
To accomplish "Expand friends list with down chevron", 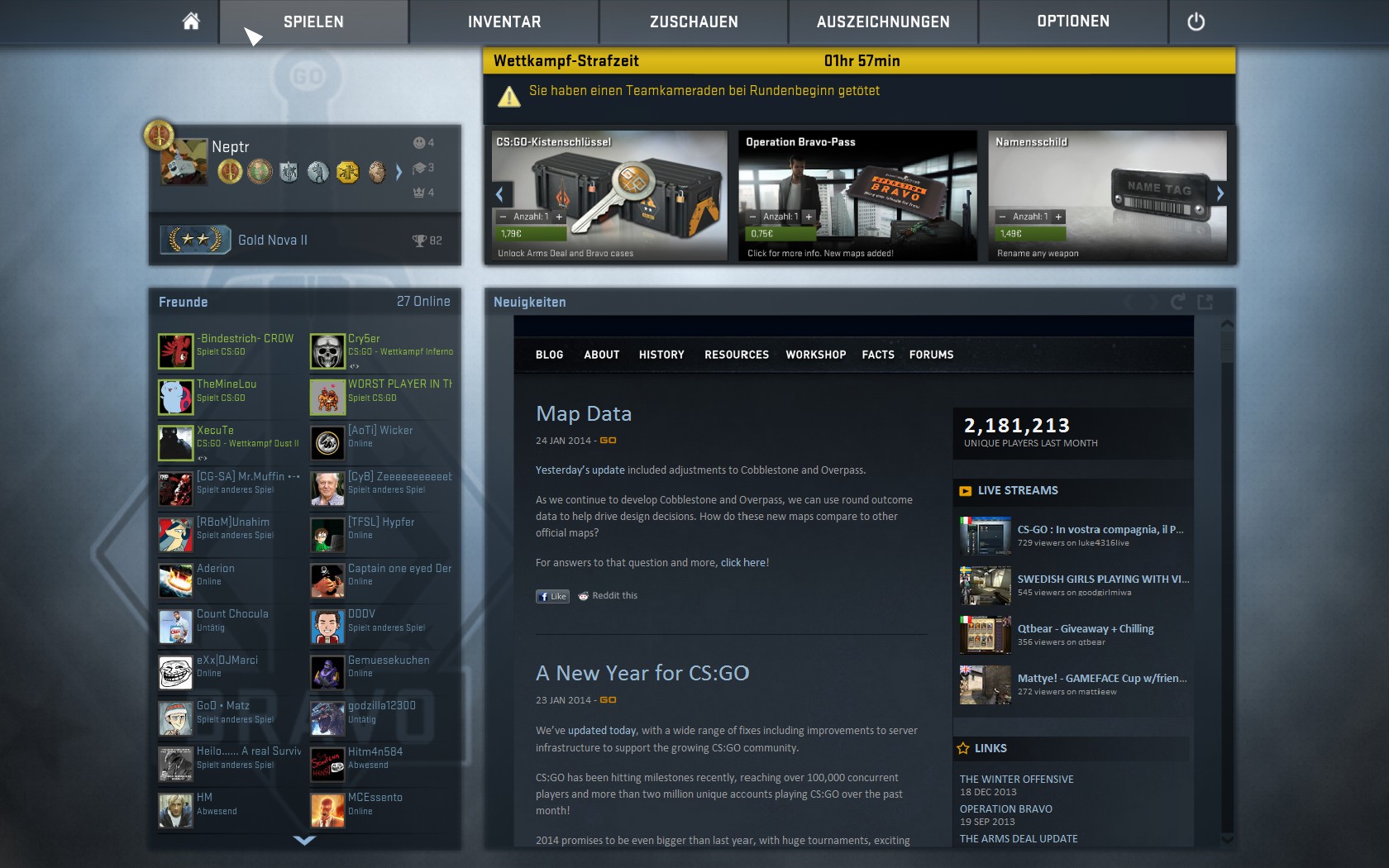I will [x=304, y=841].
